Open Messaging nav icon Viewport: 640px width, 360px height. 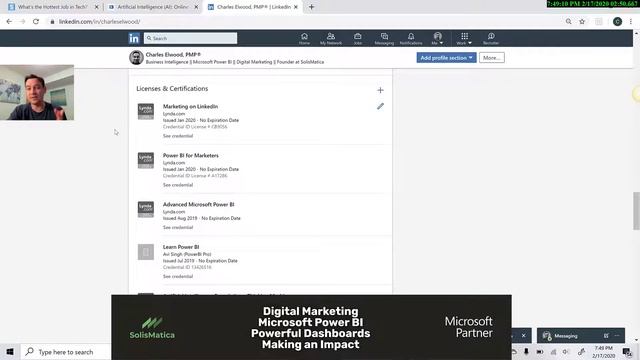384,38
